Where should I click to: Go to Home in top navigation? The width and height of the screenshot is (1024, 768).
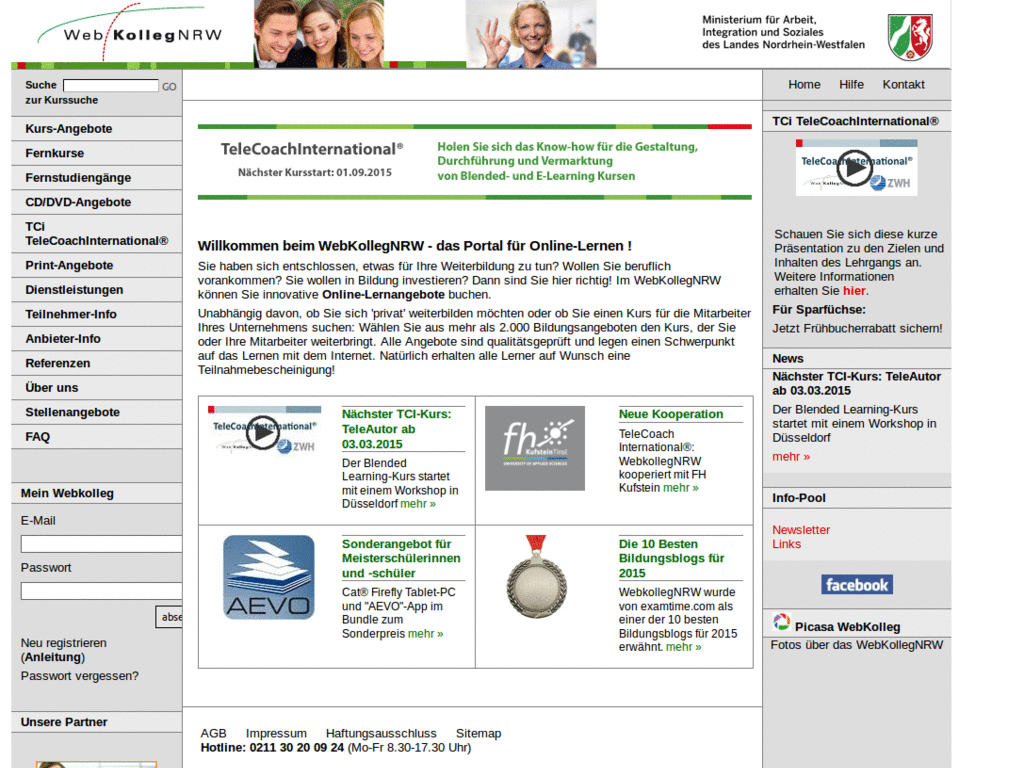tap(804, 84)
